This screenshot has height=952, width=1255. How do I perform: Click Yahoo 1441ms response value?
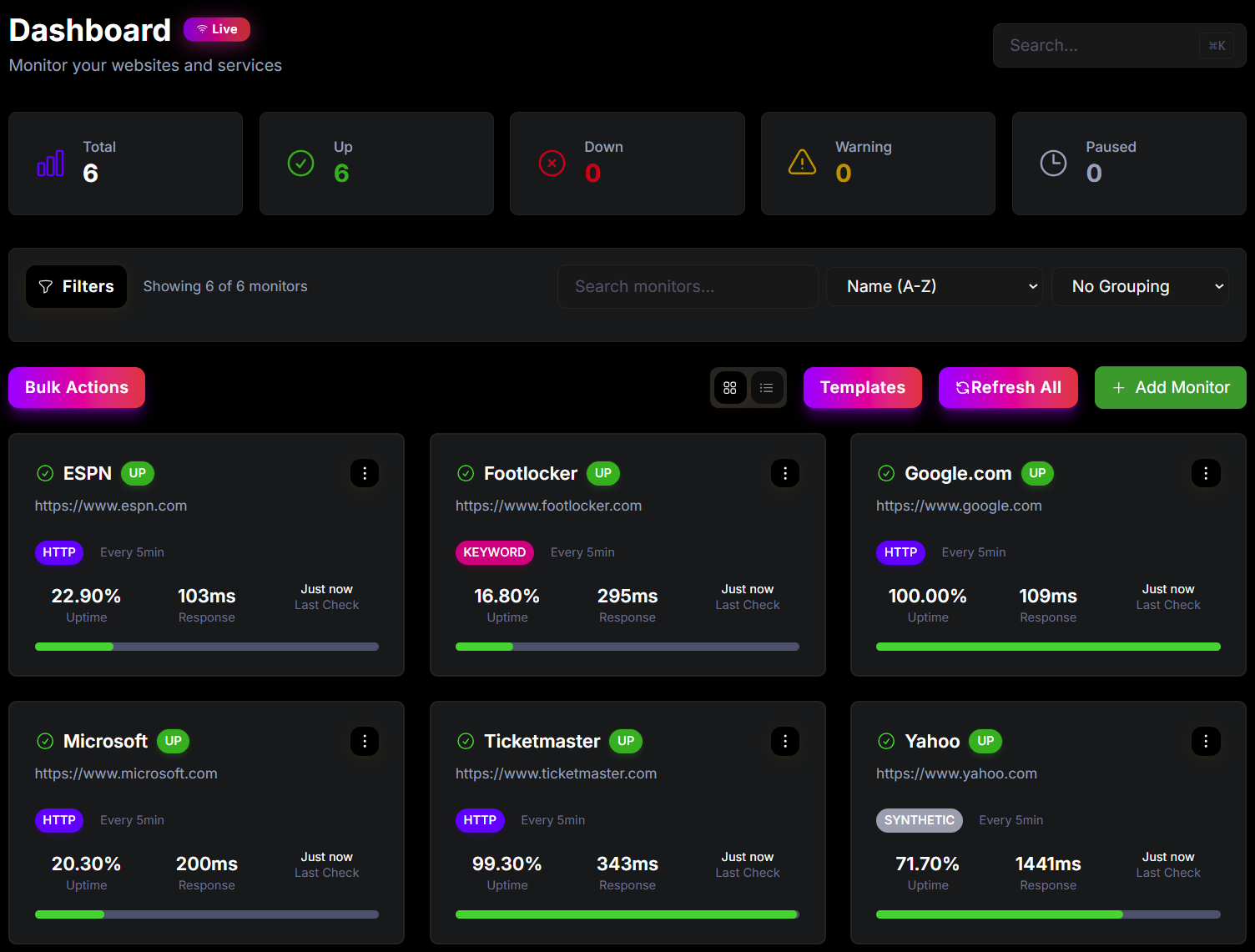coord(1048,864)
